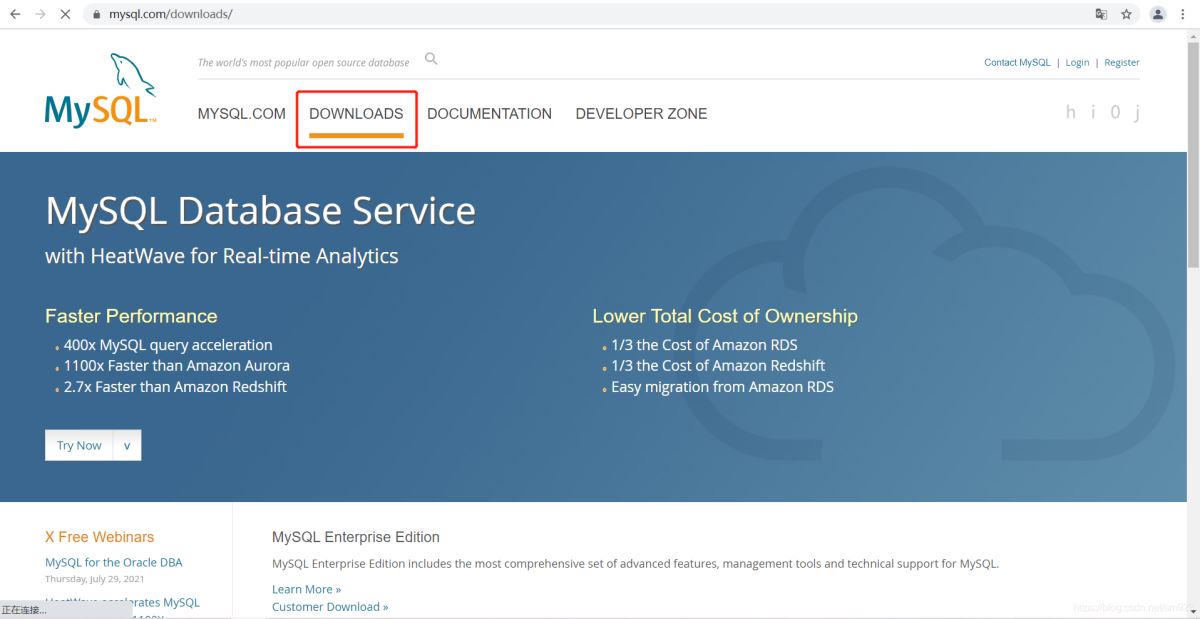Close the Free Webinars X
The width and height of the screenshot is (1200, 619).
(x=50, y=537)
